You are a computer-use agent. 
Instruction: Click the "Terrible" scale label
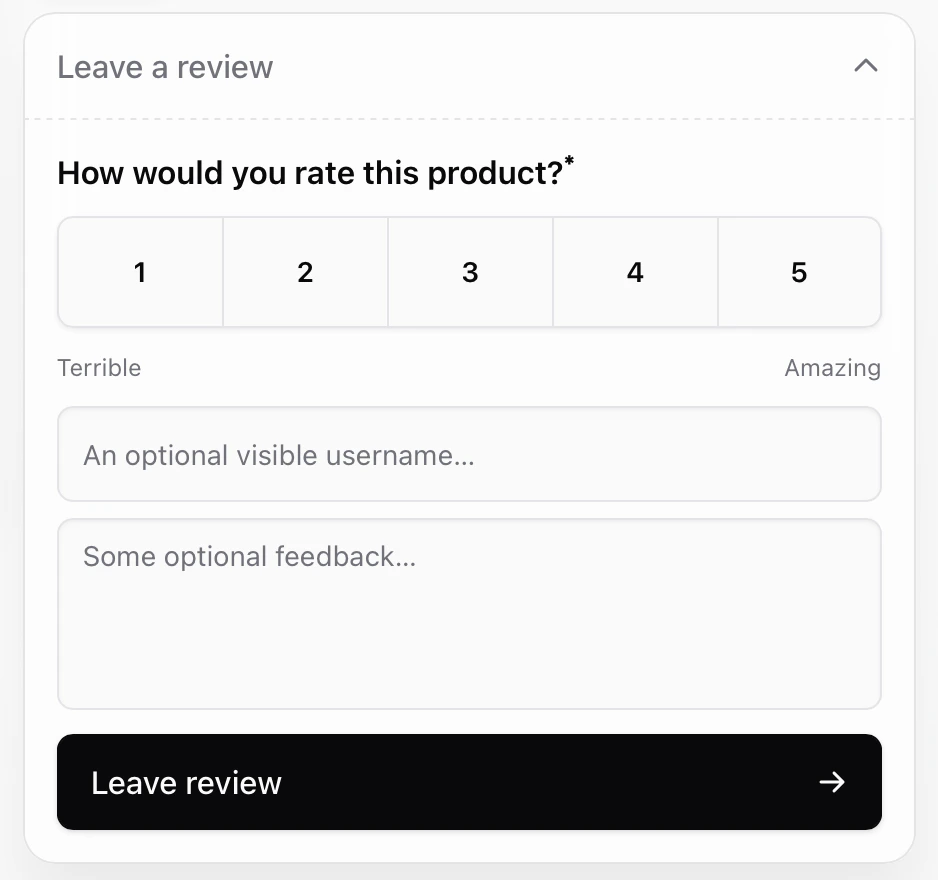pyautogui.click(x=99, y=368)
